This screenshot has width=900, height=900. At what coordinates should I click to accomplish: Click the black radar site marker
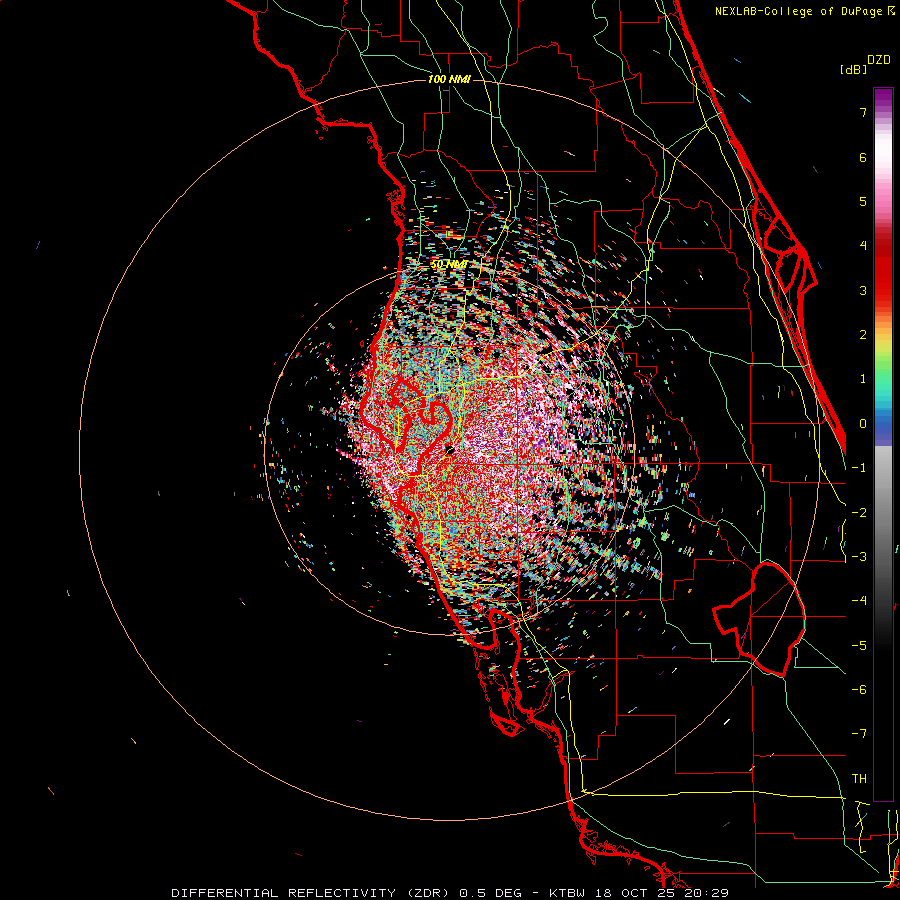pos(450,449)
